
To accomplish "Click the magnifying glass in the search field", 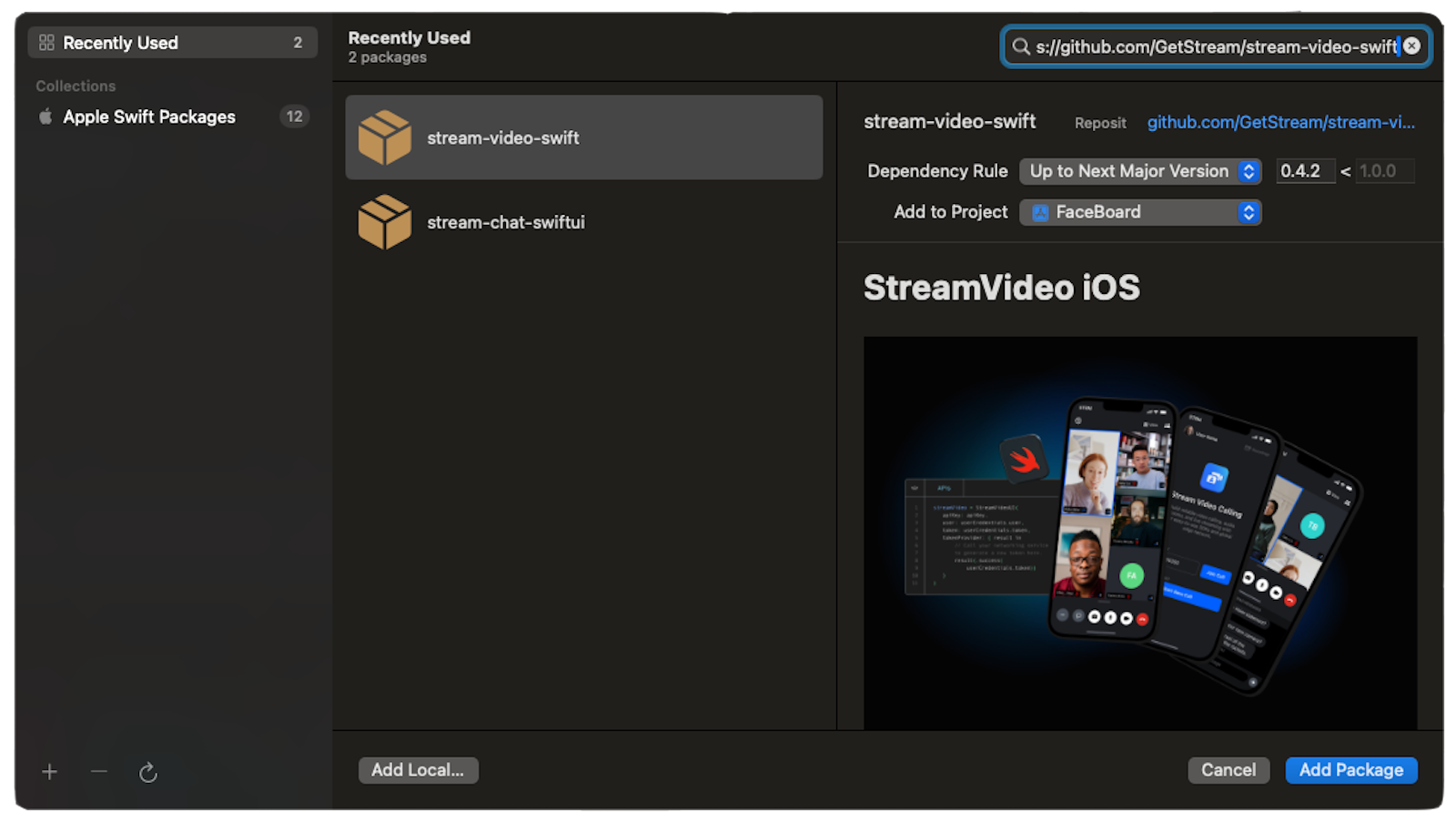I will [x=1021, y=46].
